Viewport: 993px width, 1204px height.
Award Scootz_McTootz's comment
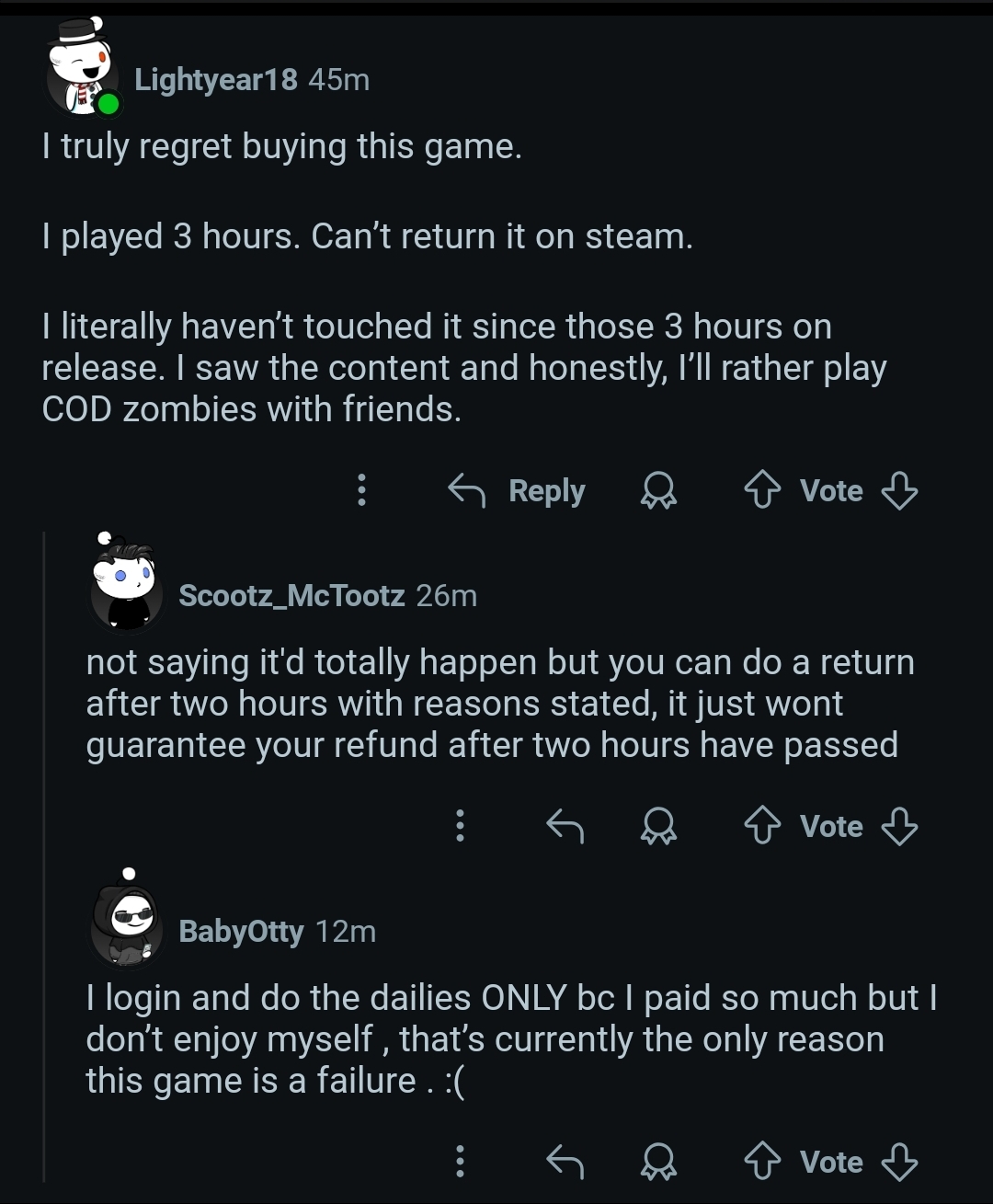click(658, 826)
